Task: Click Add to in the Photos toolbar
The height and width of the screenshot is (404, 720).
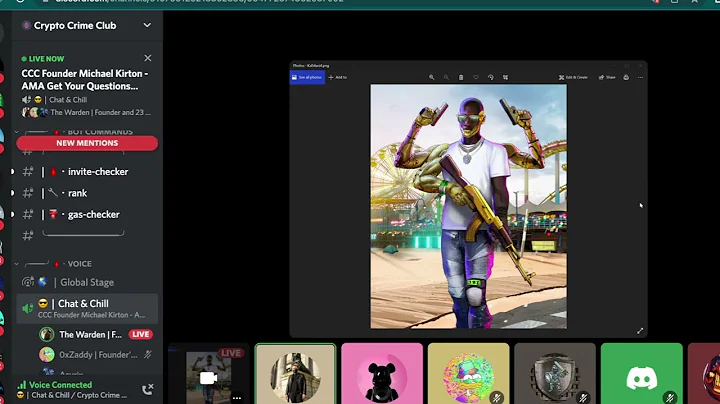Action: [338, 77]
